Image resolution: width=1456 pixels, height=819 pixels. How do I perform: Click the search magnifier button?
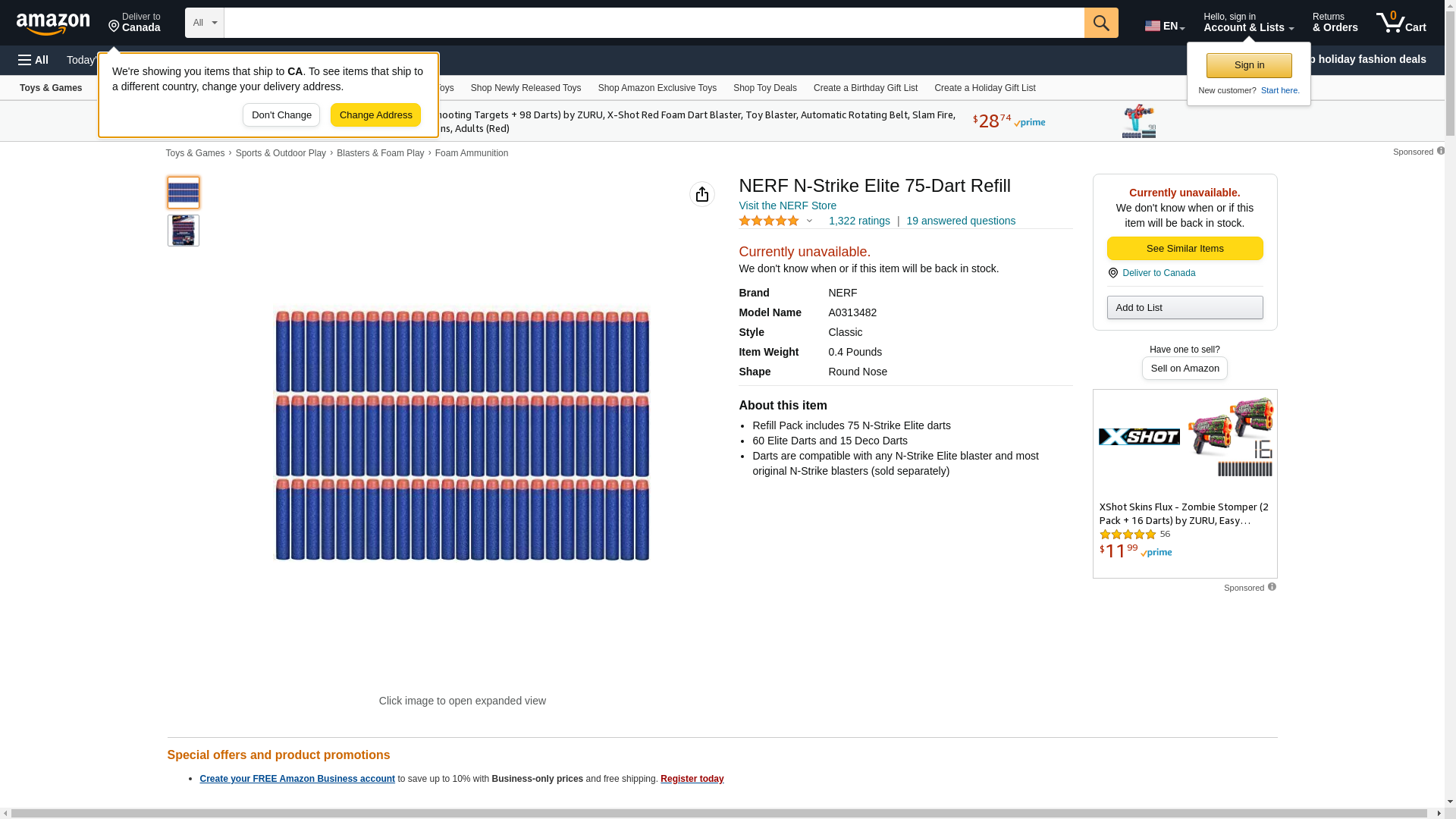pyautogui.click(x=1101, y=23)
